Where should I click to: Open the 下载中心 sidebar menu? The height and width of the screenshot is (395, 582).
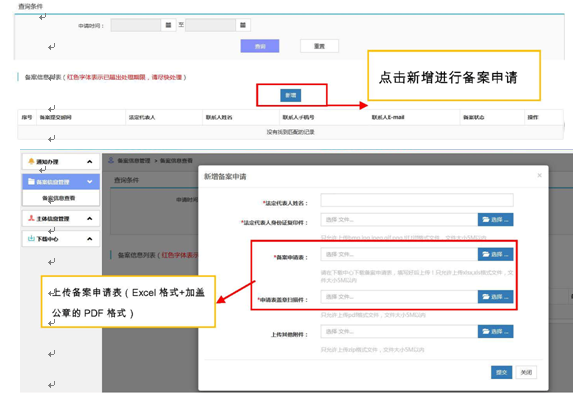coord(61,239)
